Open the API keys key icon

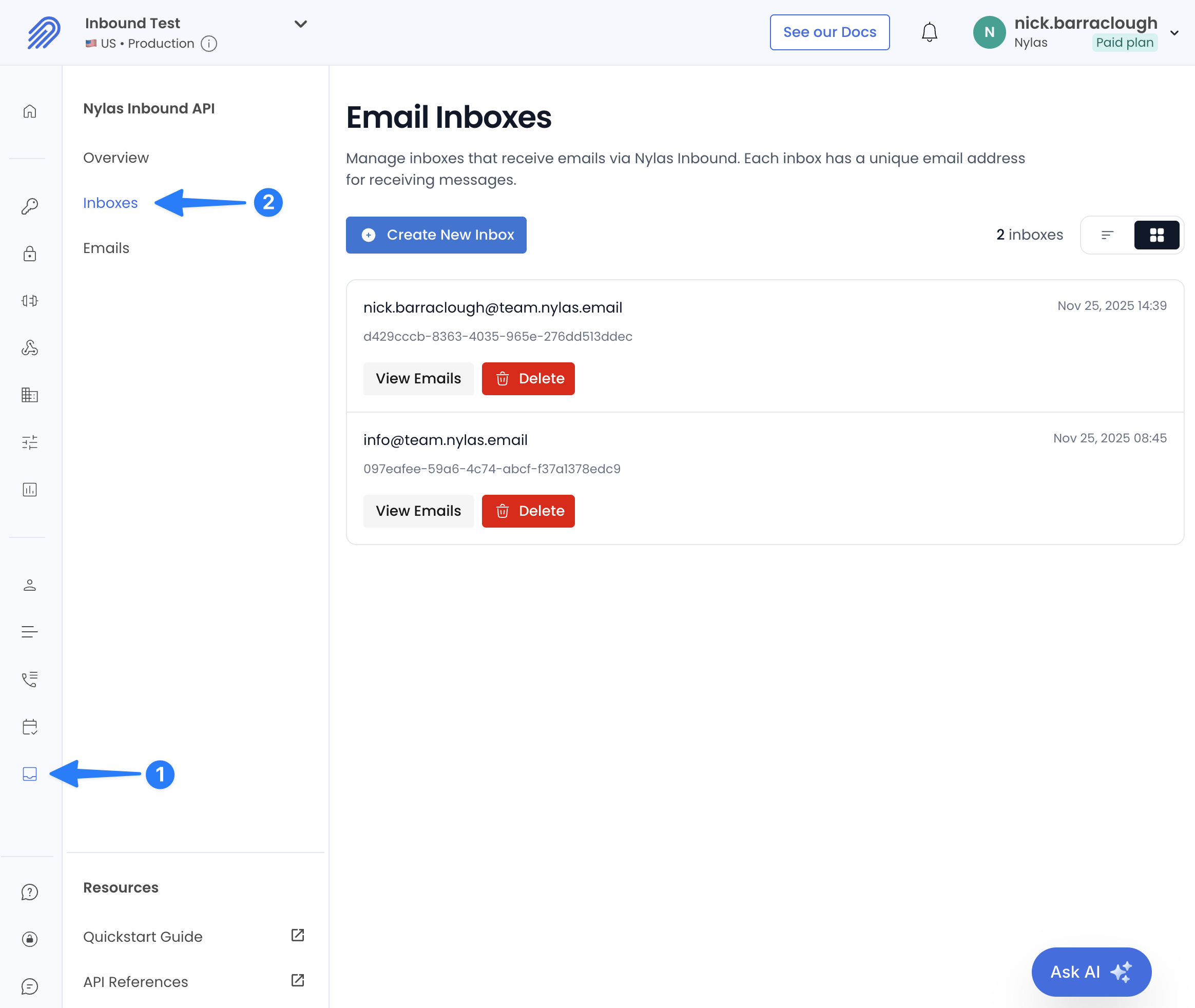(x=29, y=206)
